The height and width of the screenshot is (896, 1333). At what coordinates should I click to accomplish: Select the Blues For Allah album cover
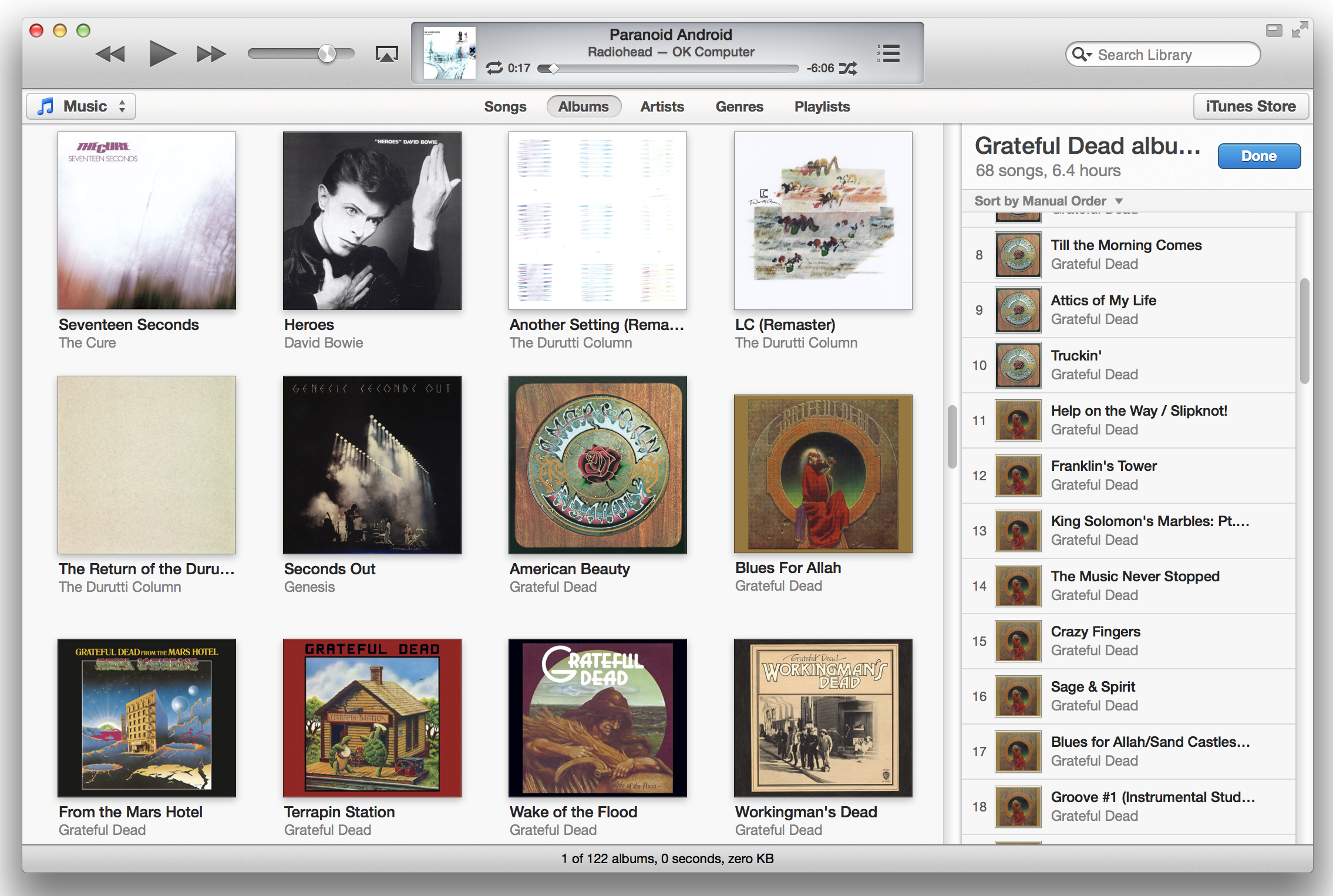click(x=823, y=474)
